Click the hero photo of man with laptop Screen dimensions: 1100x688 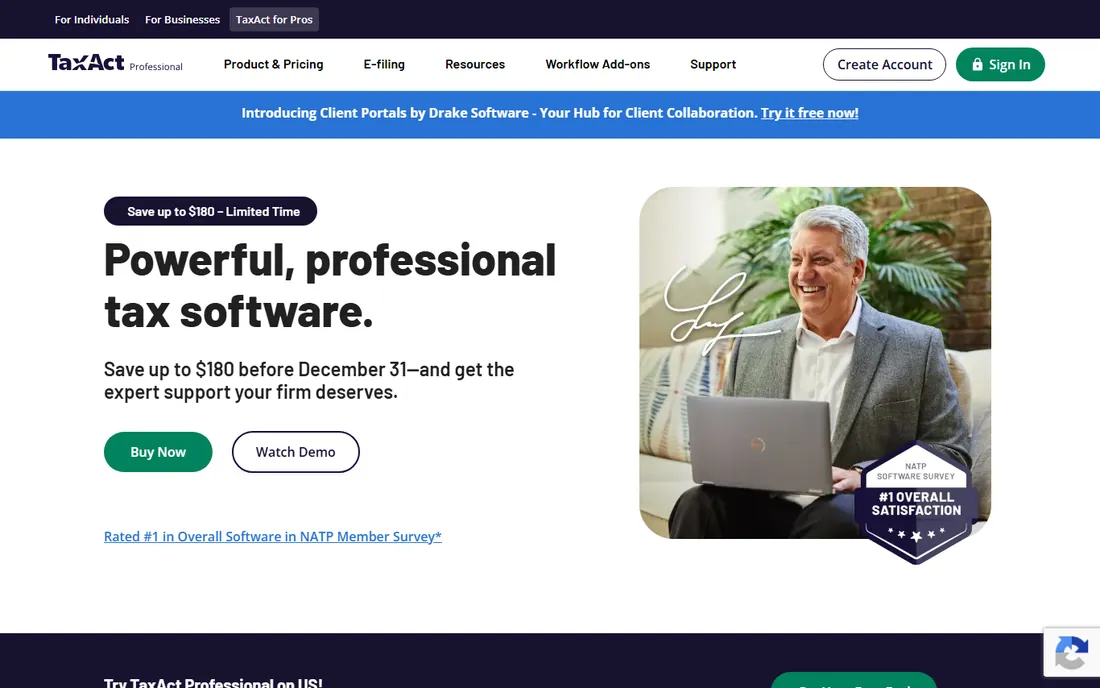(x=814, y=363)
